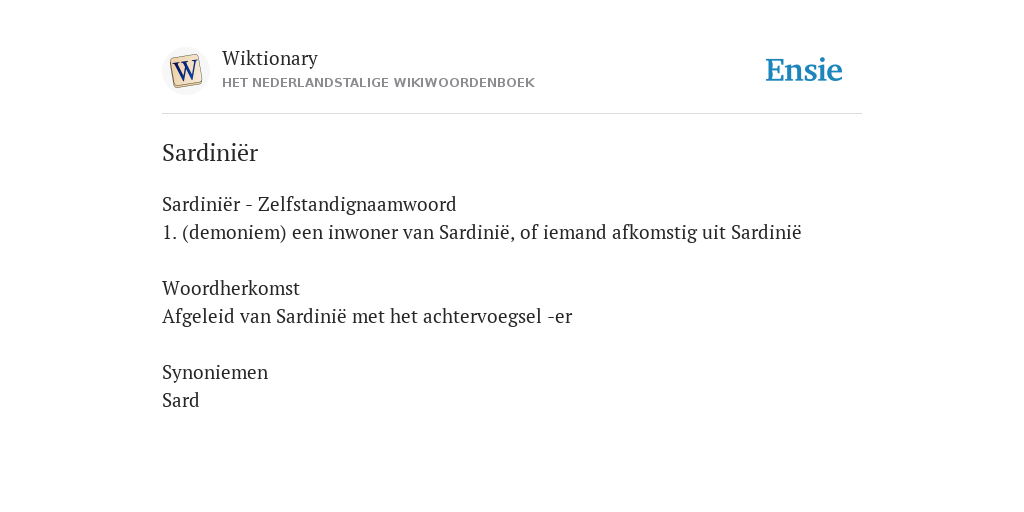Click the Wiktionary W tile logo icon
1024x512 pixels.
coord(185,71)
